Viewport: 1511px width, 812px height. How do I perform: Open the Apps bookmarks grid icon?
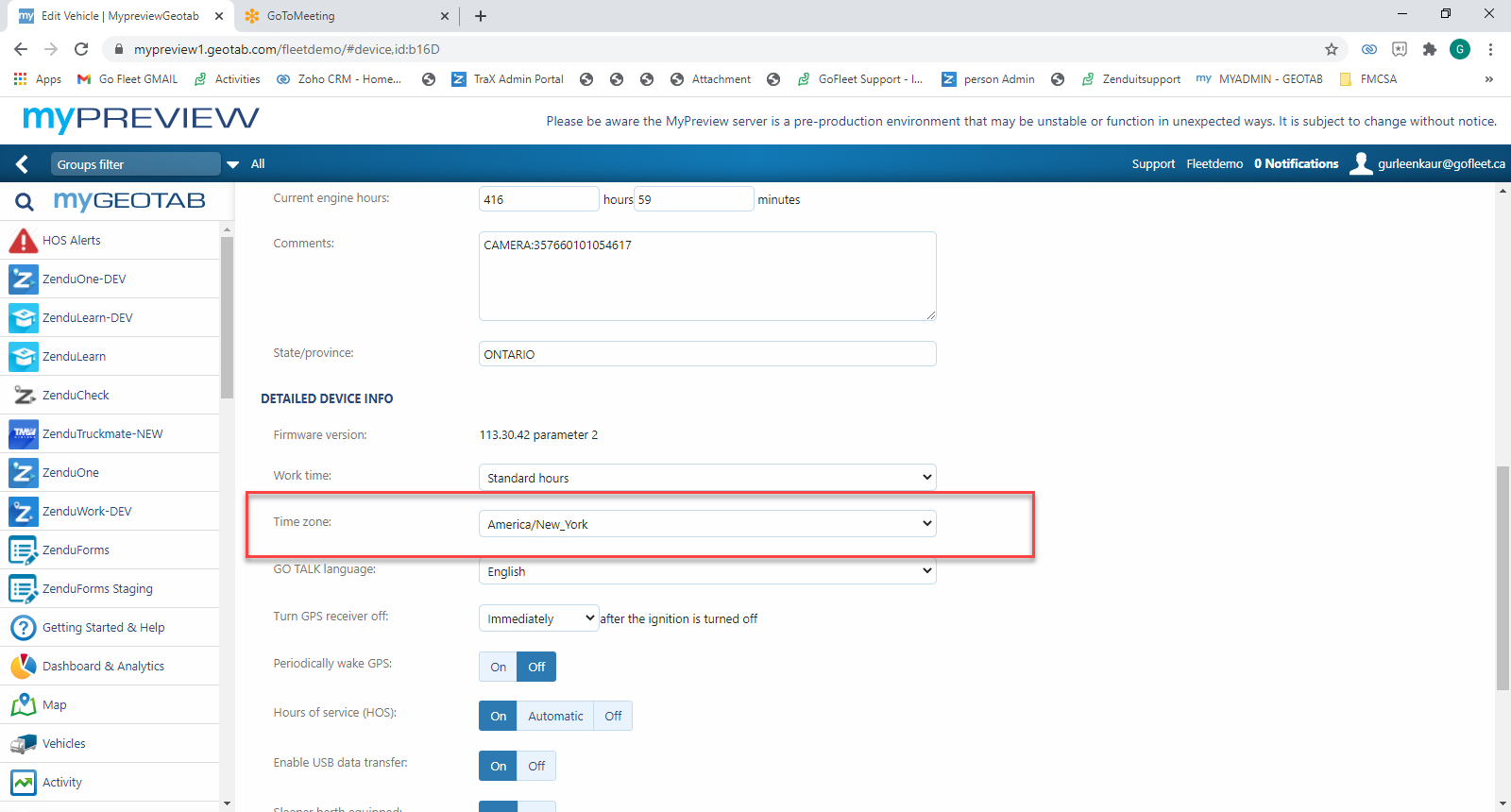point(20,79)
